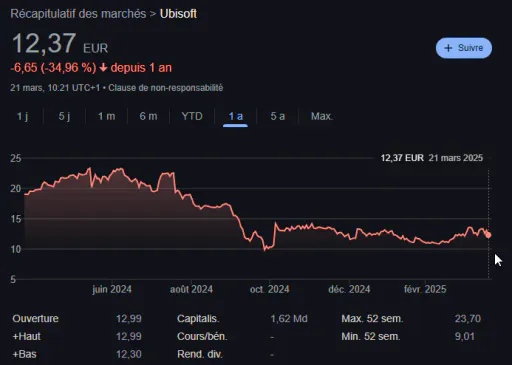Click the 1,62 Md capitalisation value

289,319
